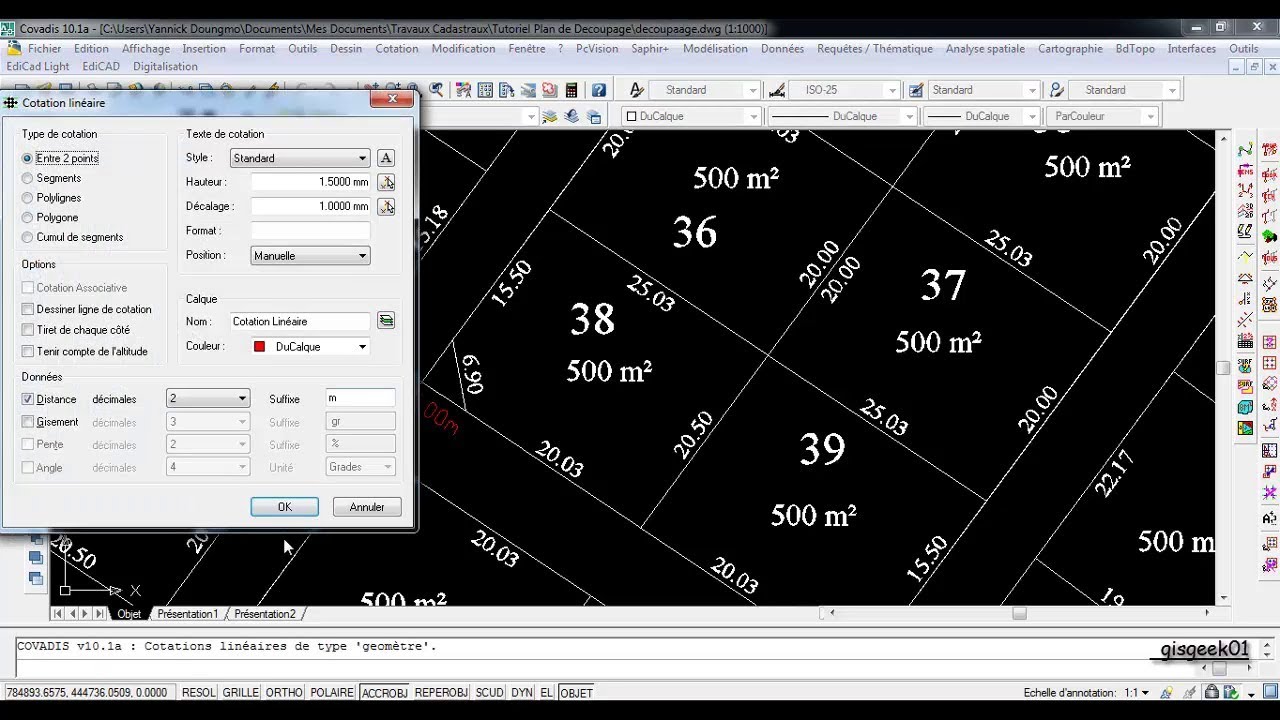Click the clean screen square icon in status bar
Image resolution: width=1280 pixels, height=720 pixels.
(1269, 692)
